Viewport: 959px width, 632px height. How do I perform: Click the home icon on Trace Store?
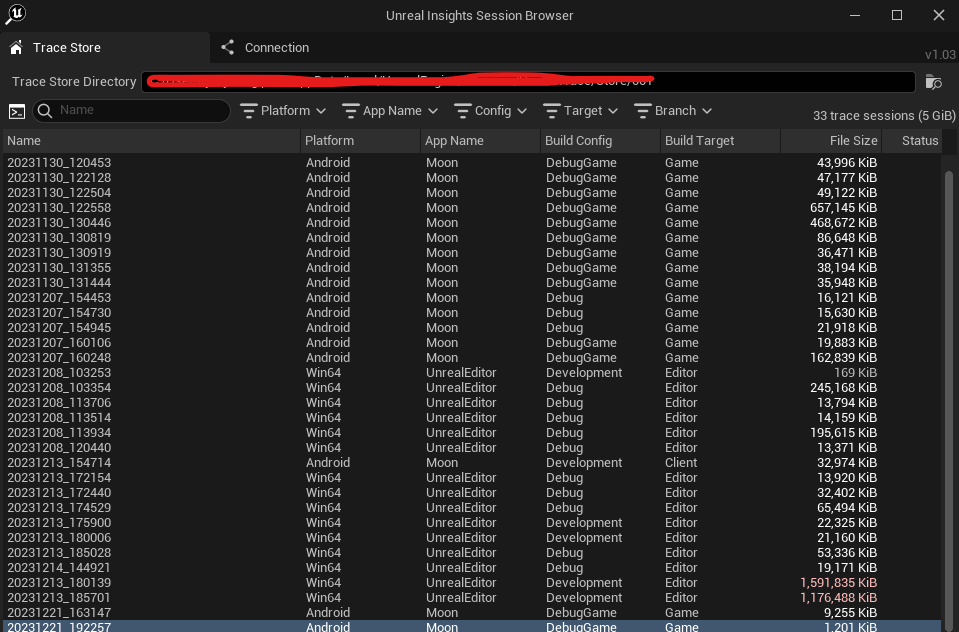click(x=17, y=48)
